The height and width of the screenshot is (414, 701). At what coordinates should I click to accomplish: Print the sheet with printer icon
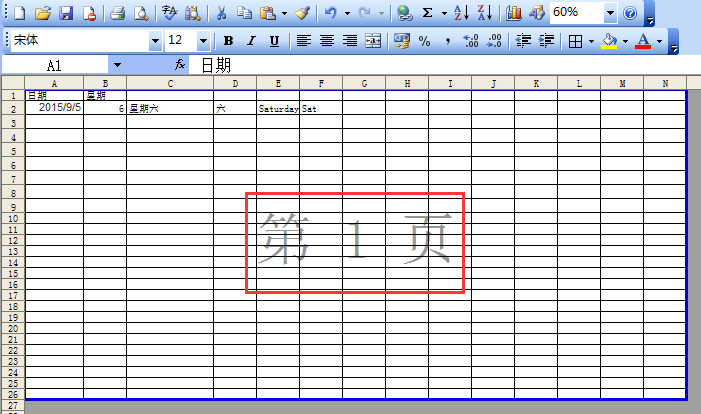(x=118, y=13)
